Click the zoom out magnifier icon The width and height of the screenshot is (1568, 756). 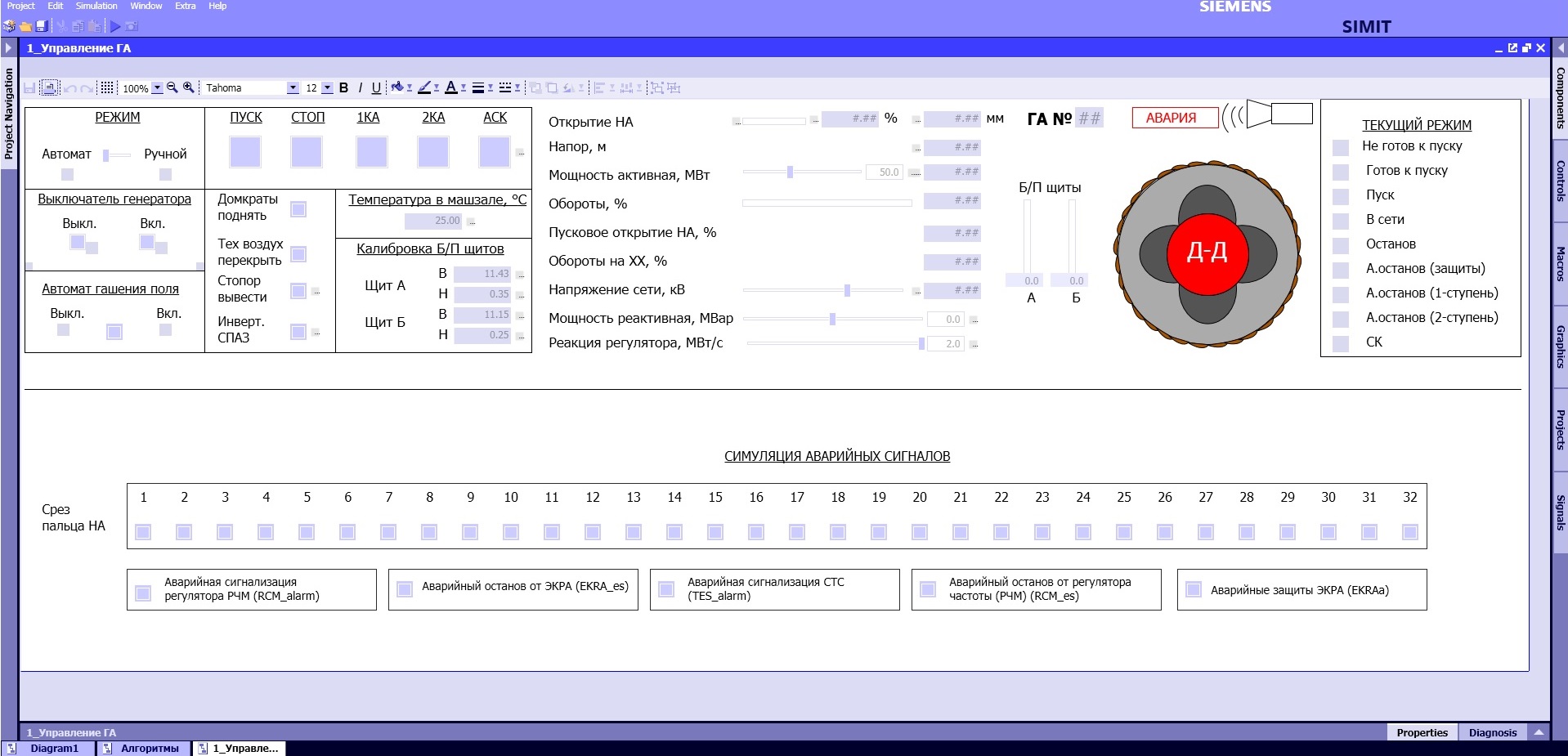pyautogui.click(x=172, y=87)
